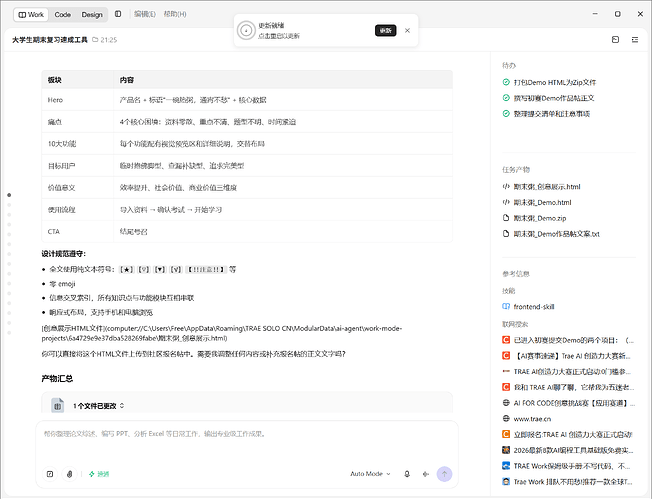Click the microphone voice input icon
The image size is (652, 499).
(x=407, y=474)
